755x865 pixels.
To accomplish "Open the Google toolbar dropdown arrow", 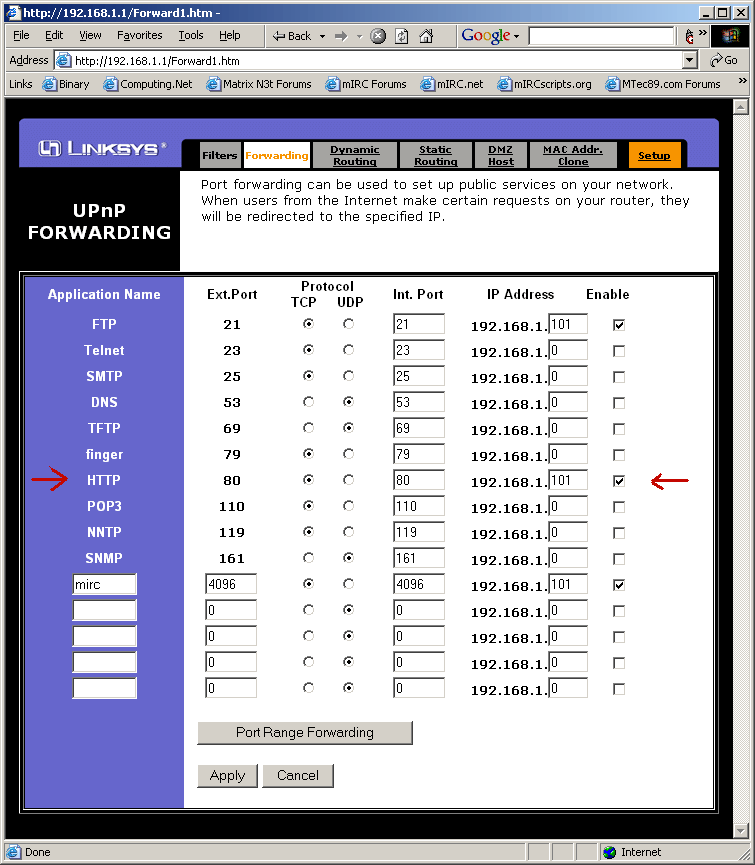I will point(517,36).
